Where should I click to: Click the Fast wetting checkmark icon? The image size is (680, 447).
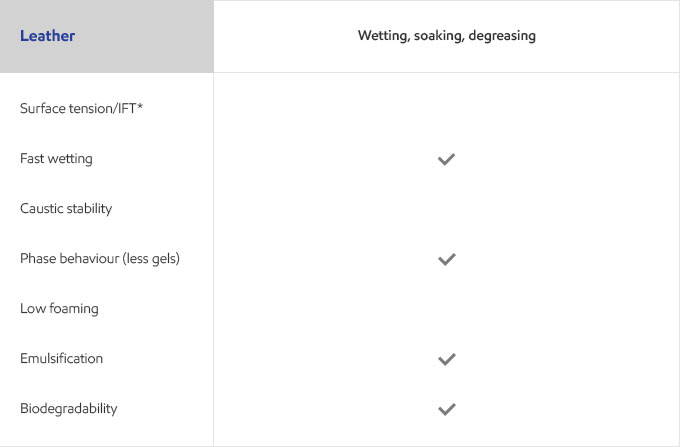click(x=446, y=159)
